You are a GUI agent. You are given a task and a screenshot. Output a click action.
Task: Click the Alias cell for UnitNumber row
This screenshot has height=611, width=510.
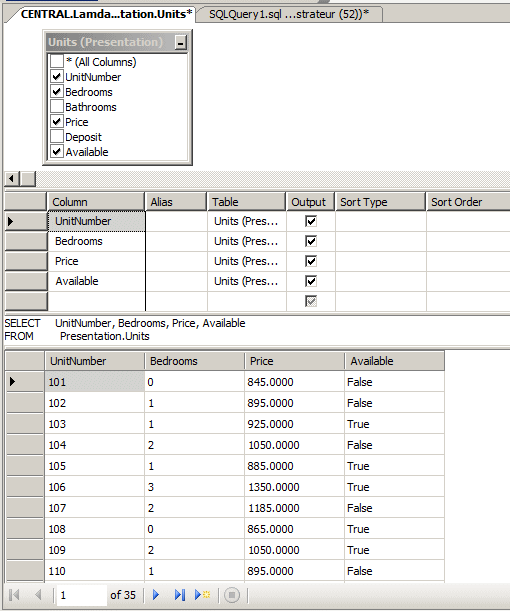[176, 221]
